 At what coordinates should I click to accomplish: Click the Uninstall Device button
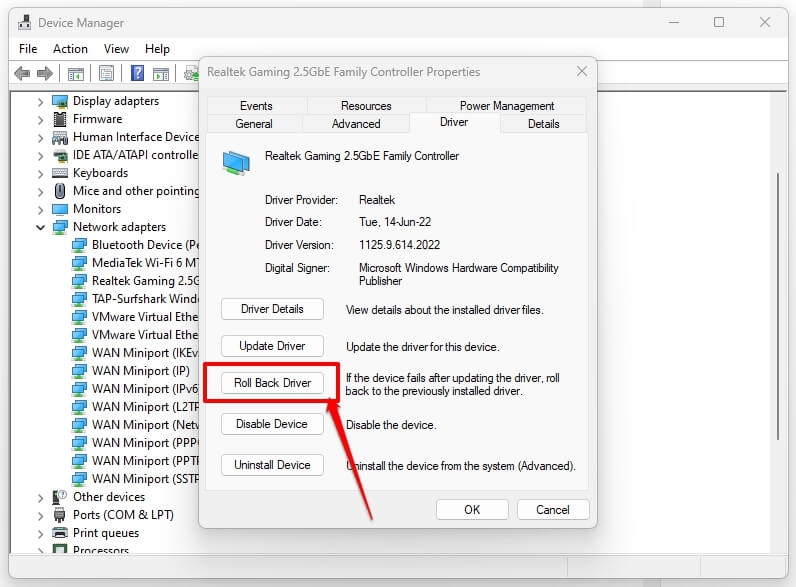coord(272,465)
